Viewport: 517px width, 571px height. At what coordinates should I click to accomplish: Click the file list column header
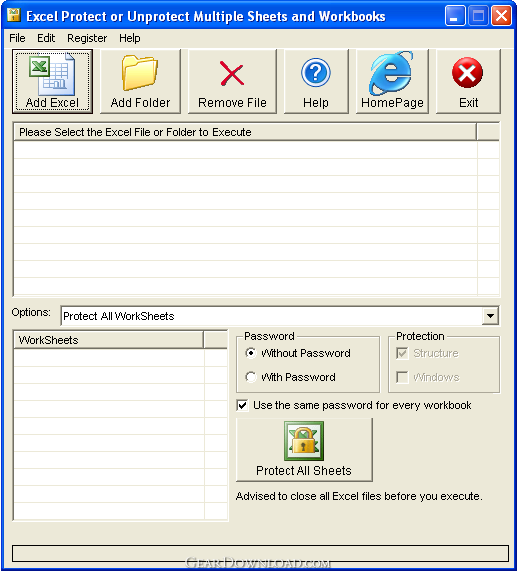[x=245, y=132]
